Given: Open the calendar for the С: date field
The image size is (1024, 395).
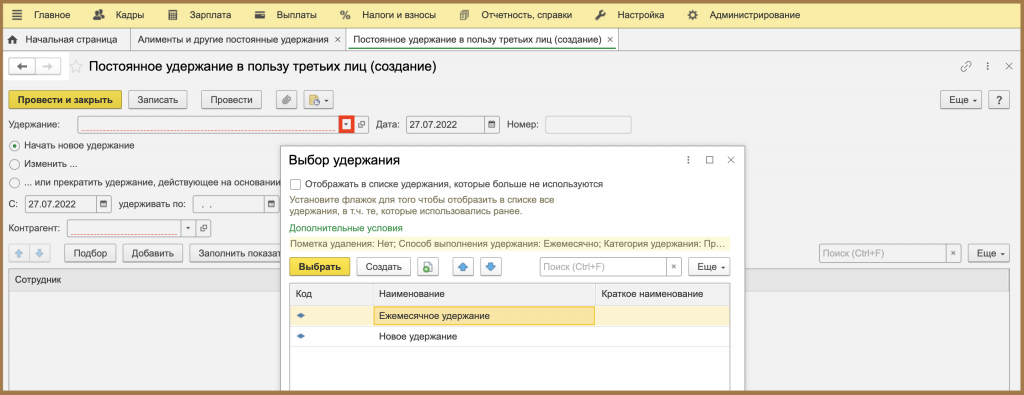Looking at the screenshot, I should pyautogui.click(x=104, y=204).
